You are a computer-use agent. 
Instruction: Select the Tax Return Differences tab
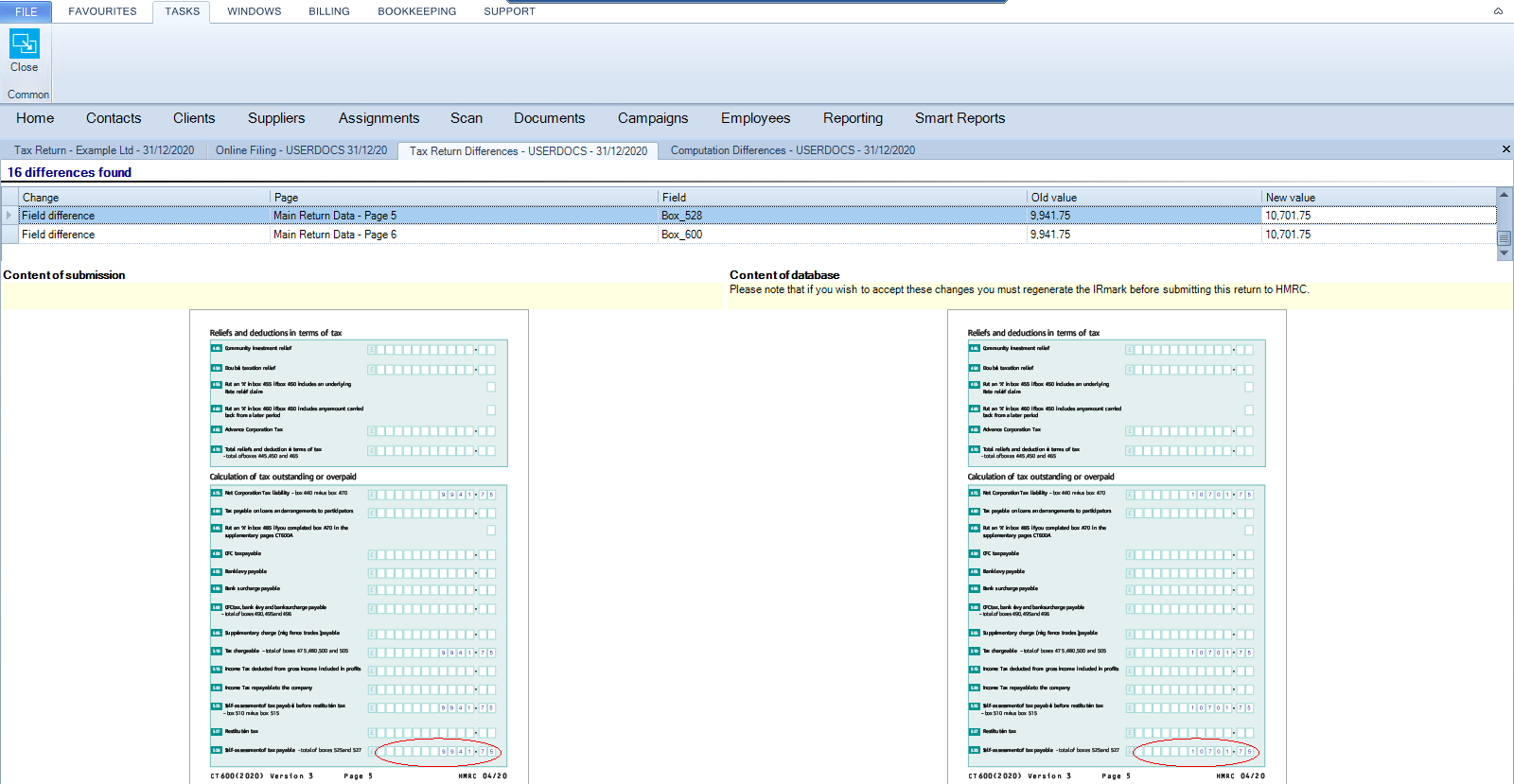(x=528, y=151)
